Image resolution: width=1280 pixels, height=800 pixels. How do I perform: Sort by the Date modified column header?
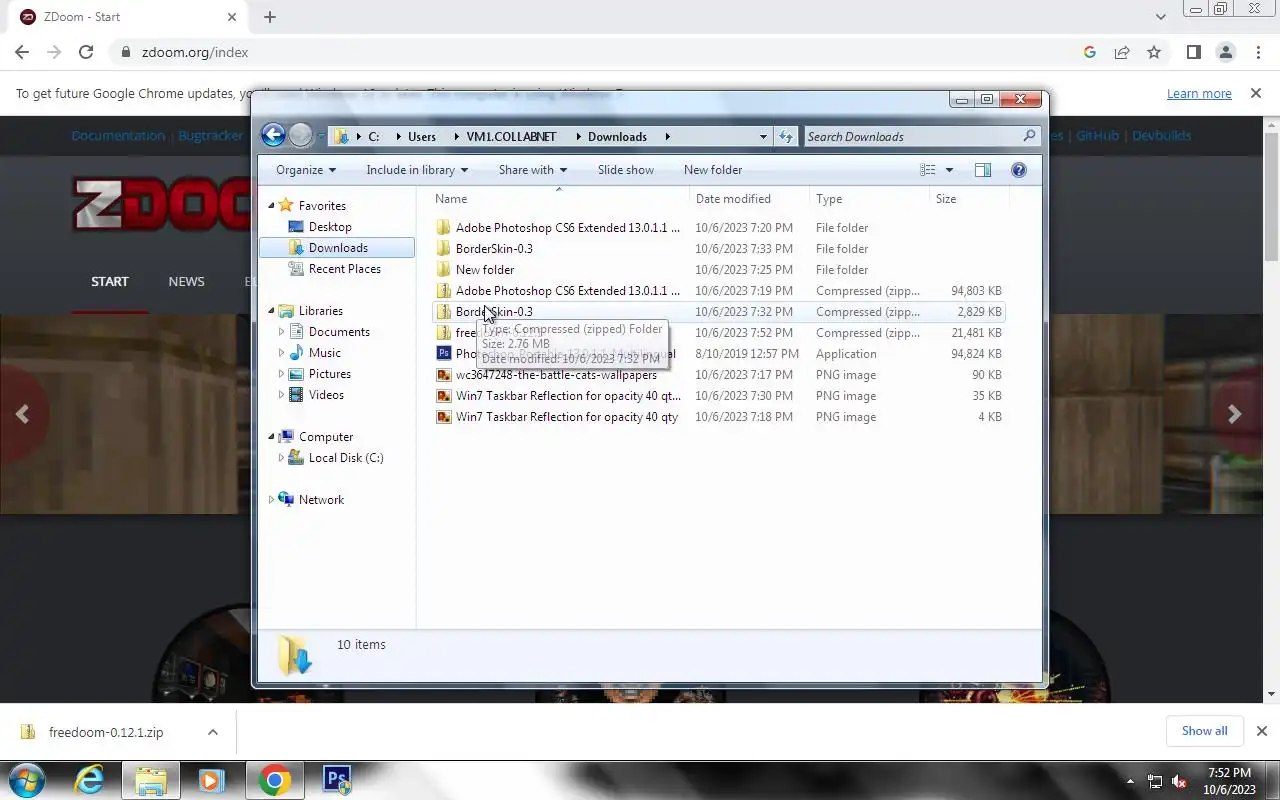(749, 199)
